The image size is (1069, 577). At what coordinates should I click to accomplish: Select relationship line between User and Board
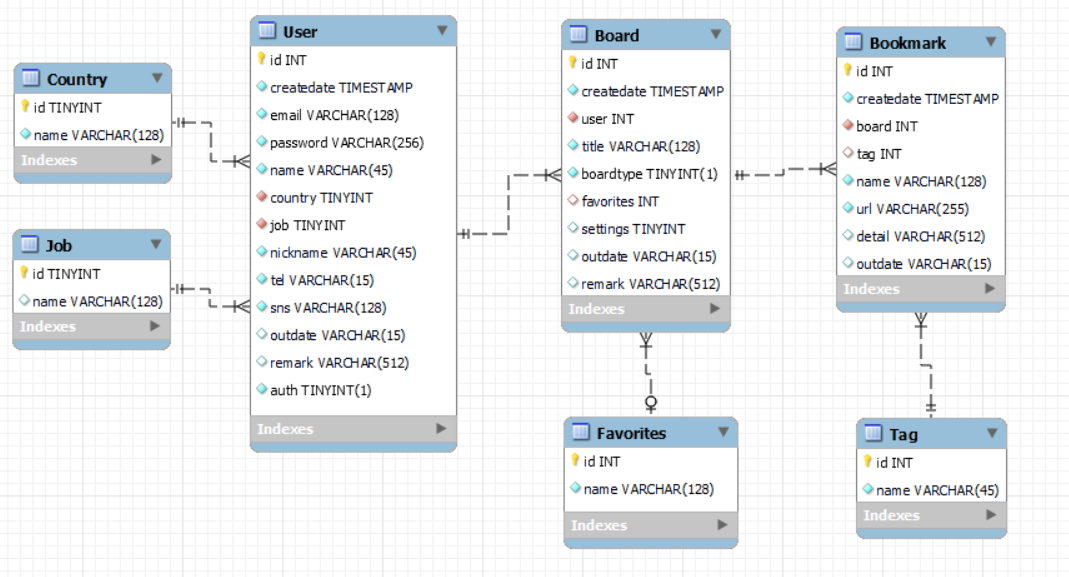pos(509,205)
